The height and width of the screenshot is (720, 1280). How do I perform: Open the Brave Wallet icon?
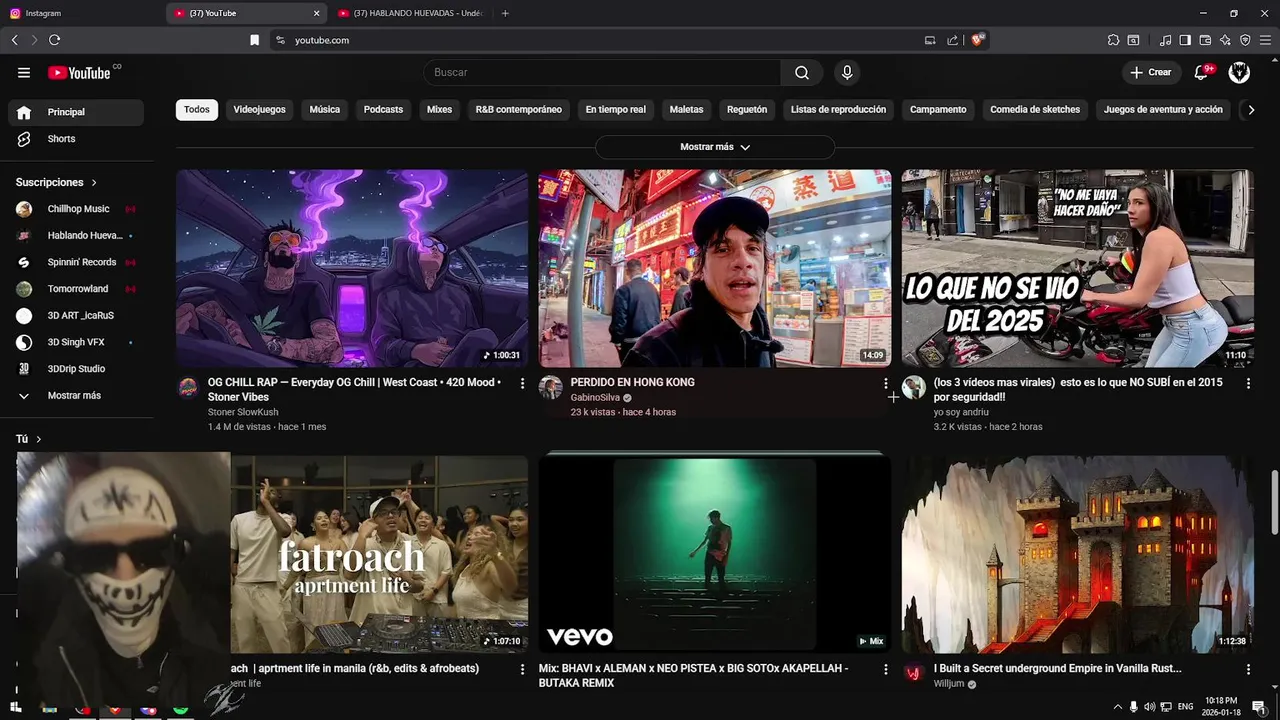pyautogui.click(x=1205, y=40)
